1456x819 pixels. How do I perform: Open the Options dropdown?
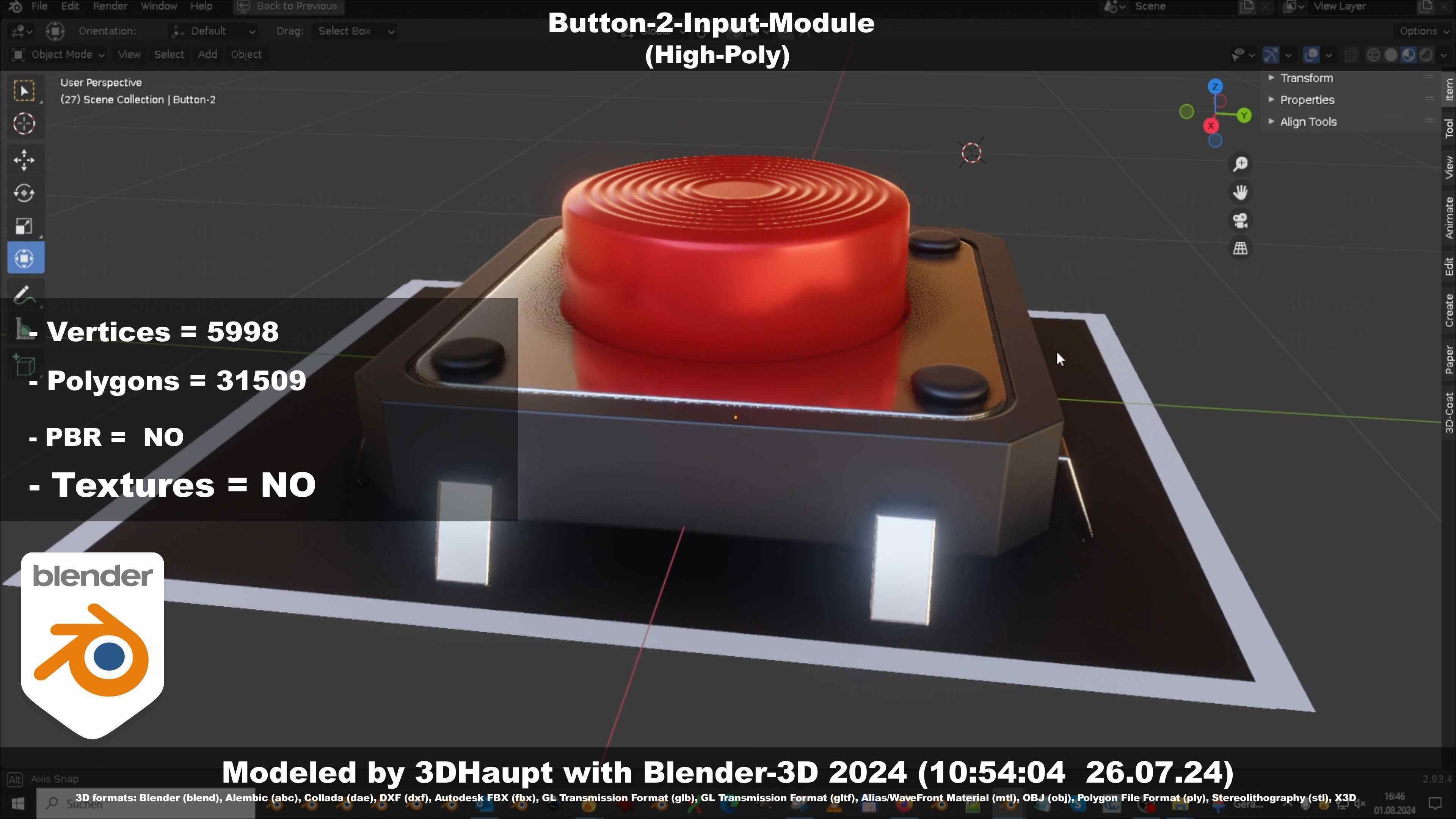(1423, 31)
